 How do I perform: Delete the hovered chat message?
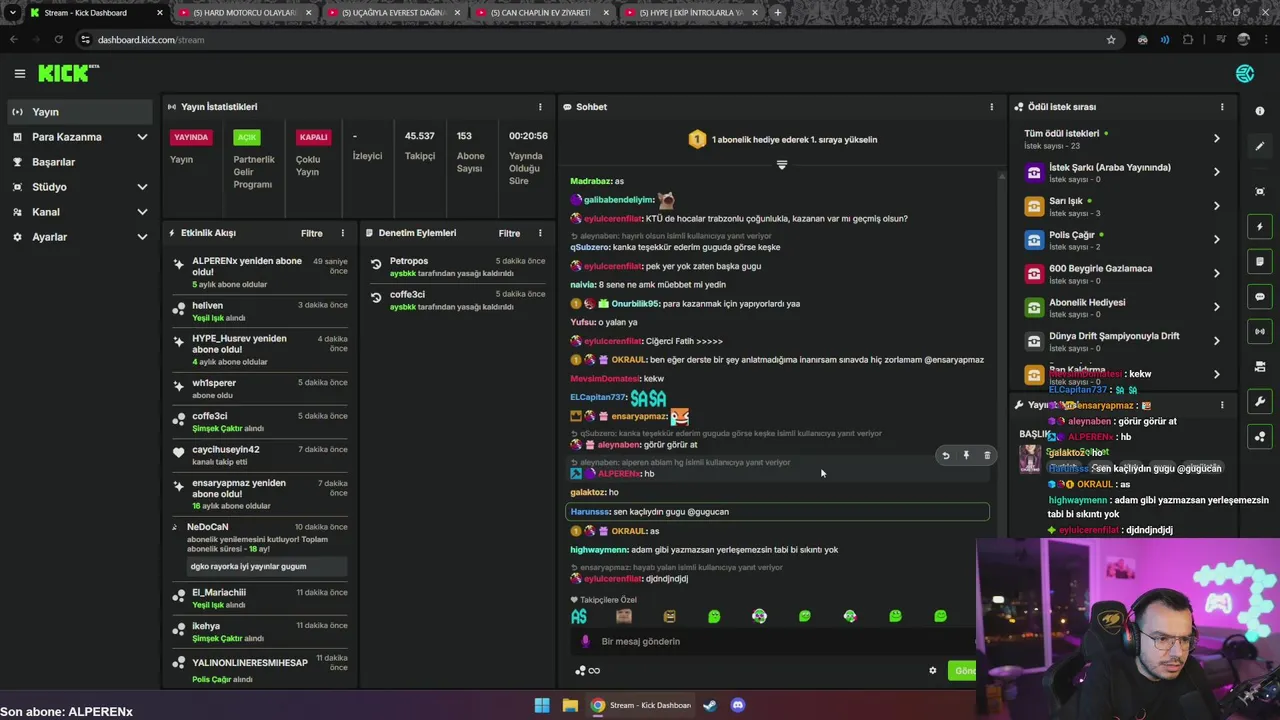[x=987, y=456]
